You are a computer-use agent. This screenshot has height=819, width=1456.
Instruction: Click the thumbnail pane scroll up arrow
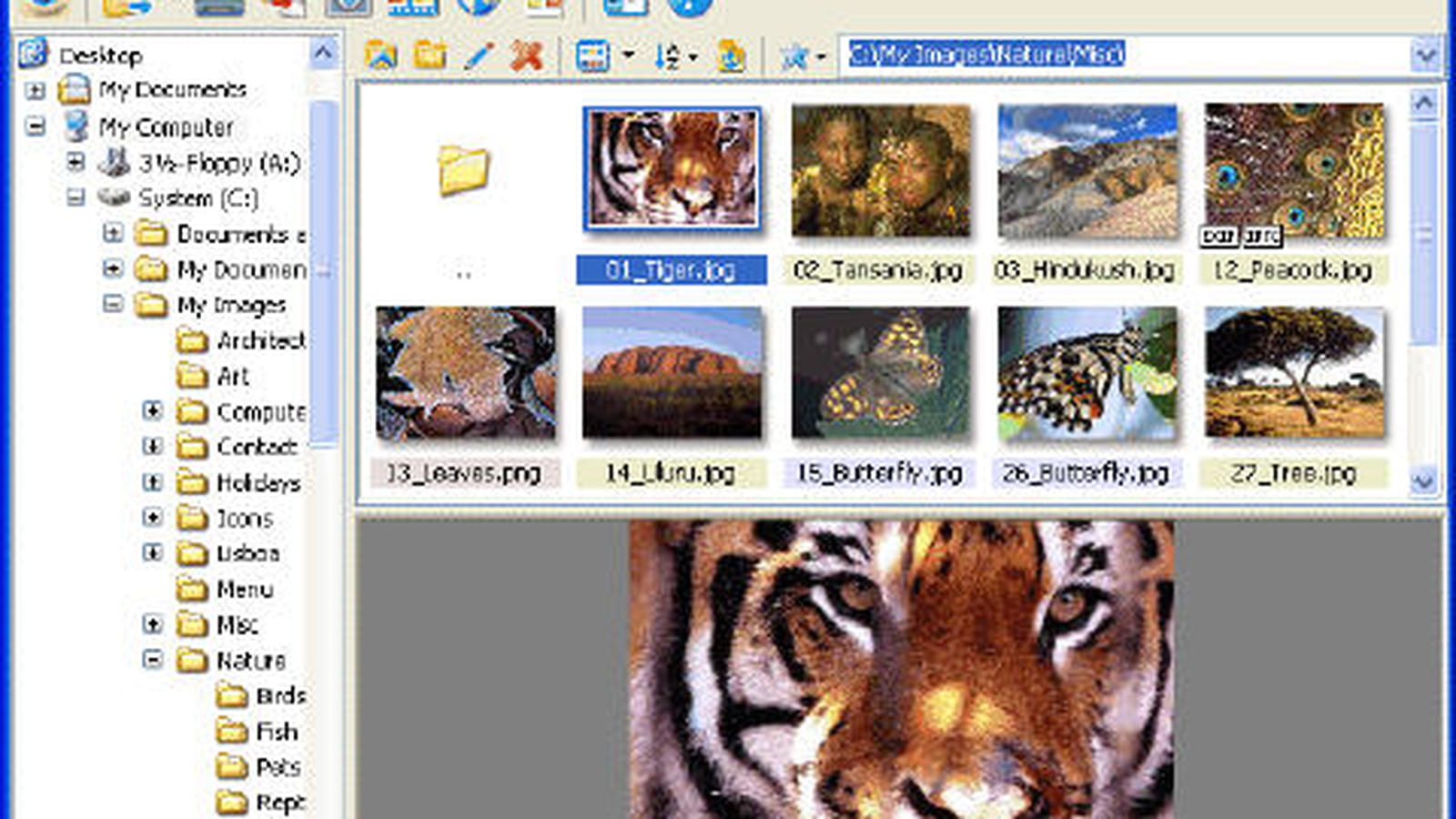pos(1423,103)
